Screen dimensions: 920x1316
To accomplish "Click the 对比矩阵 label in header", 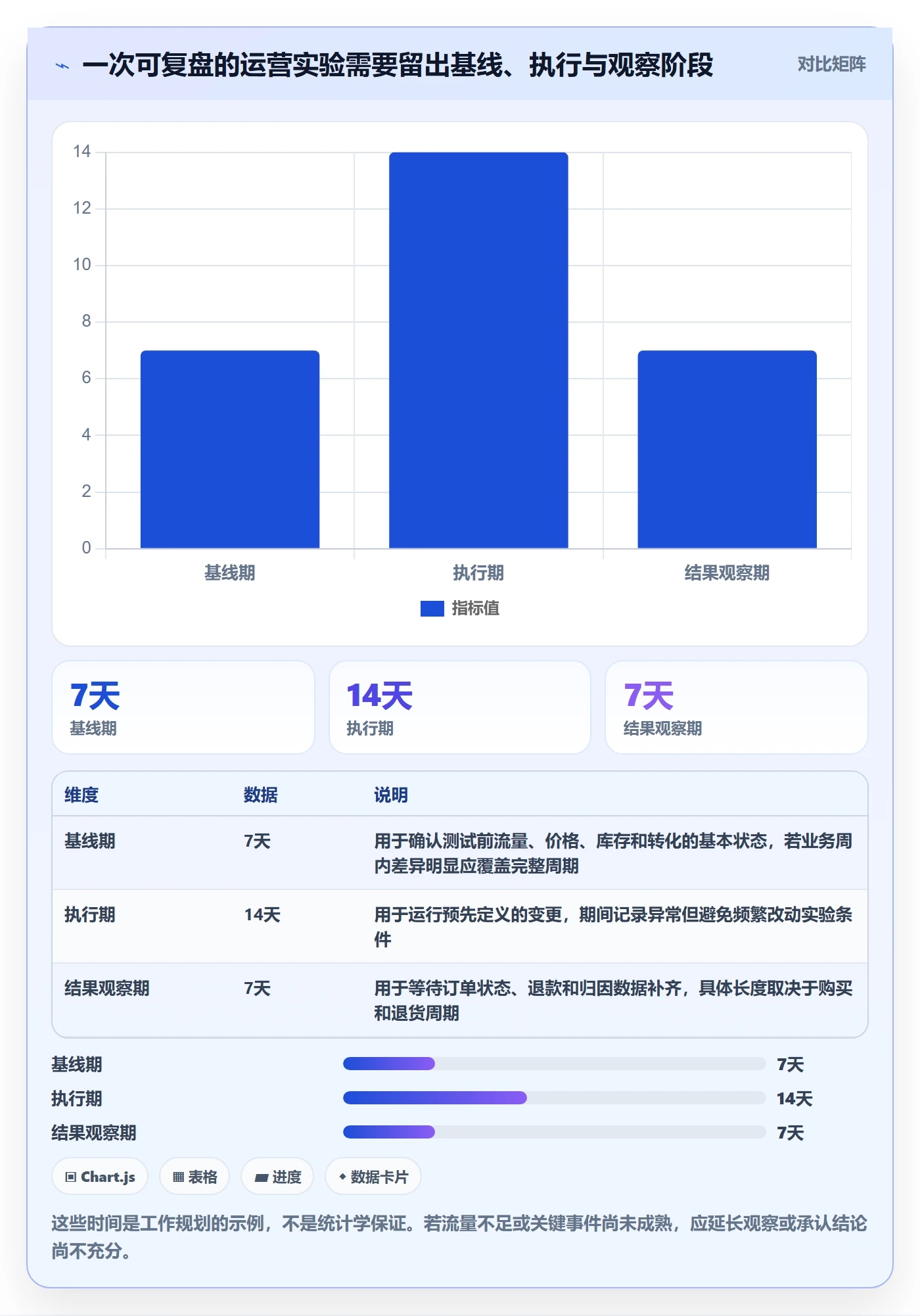I will point(831,64).
